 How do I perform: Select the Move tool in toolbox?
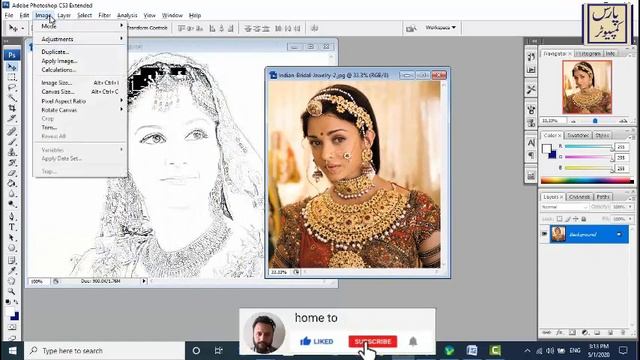point(12,67)
